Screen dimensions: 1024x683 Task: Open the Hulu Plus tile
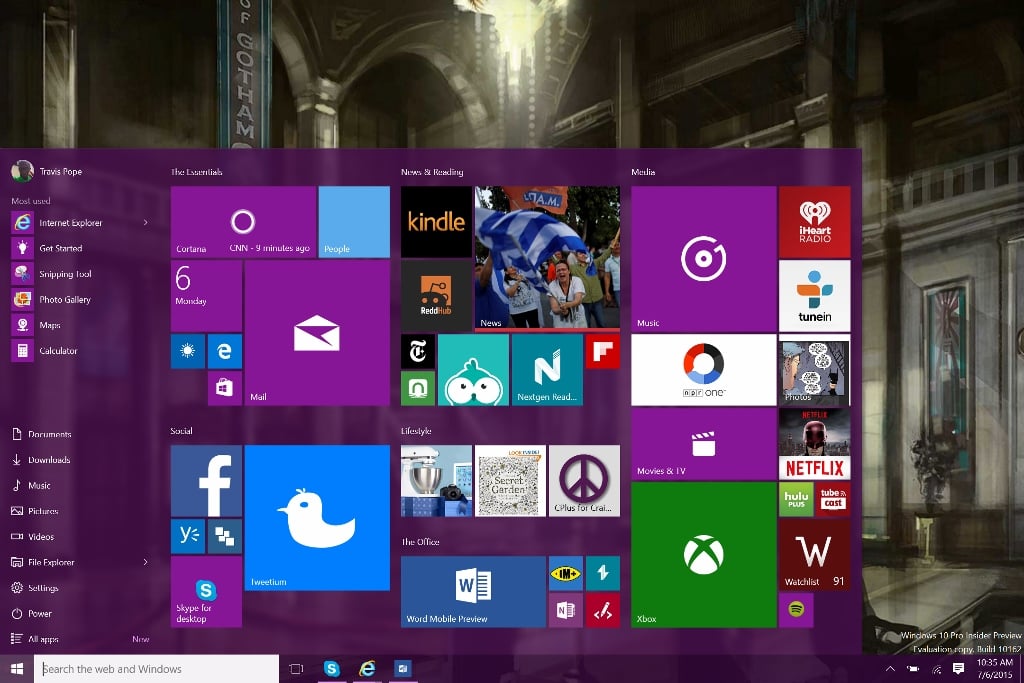(796, 500)
